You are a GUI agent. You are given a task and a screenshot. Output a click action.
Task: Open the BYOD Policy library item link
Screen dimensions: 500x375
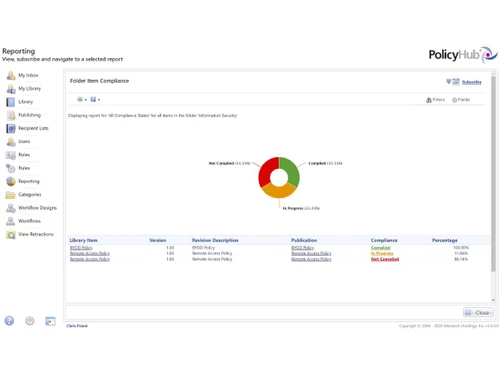81,248
